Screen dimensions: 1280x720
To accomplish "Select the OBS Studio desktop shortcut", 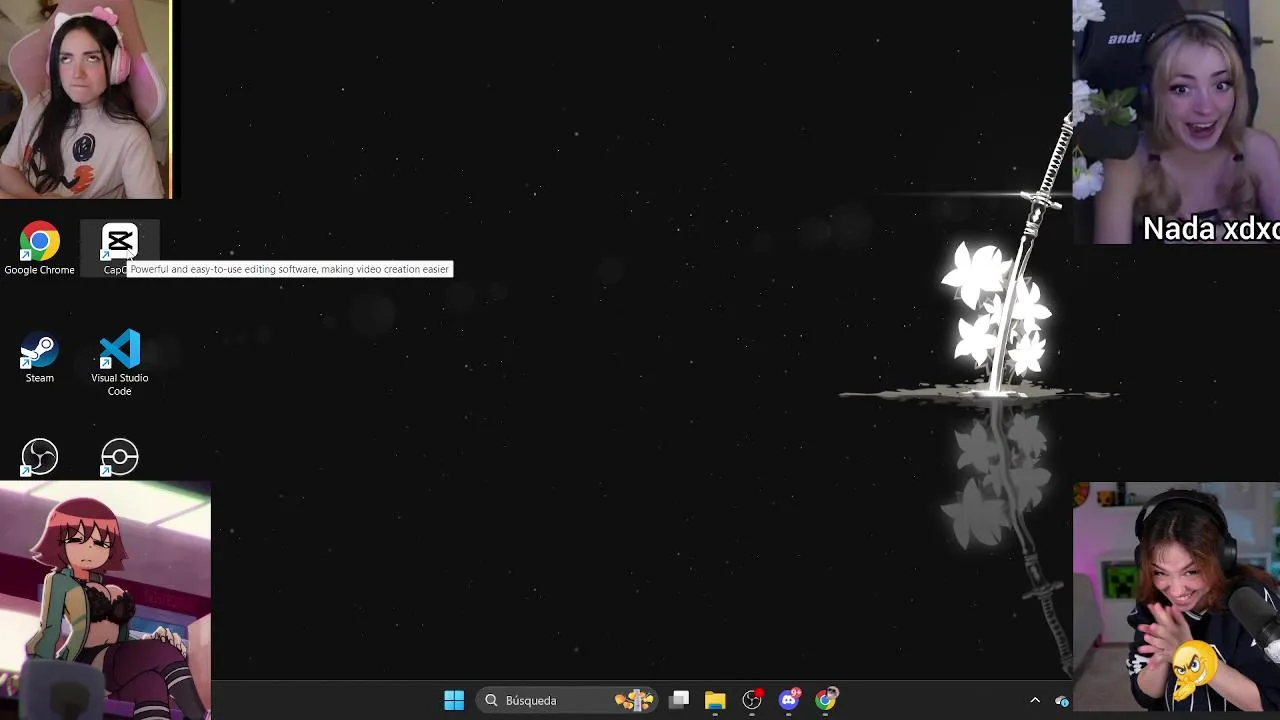I will coord(39,458).
